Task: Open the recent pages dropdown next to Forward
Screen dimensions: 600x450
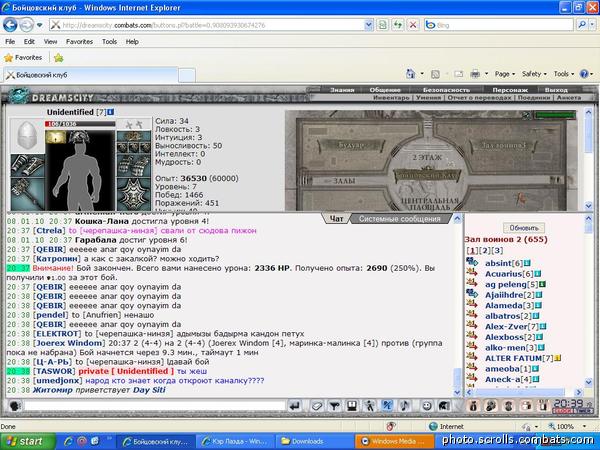Action: (39, 26)
